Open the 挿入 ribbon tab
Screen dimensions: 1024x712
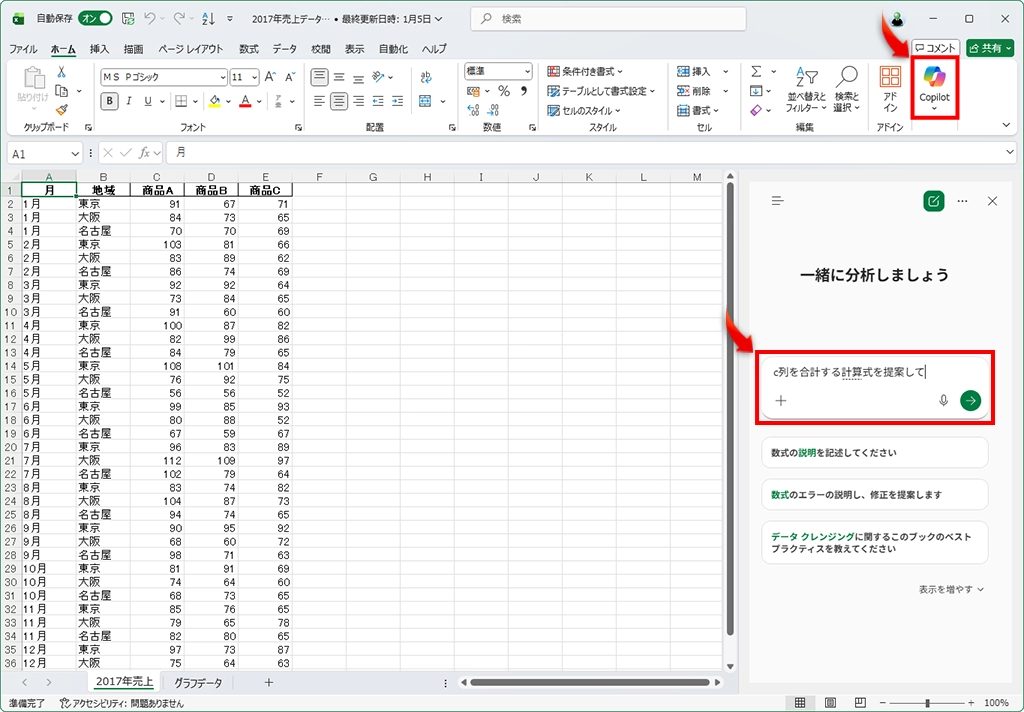[x=99, y=49]
